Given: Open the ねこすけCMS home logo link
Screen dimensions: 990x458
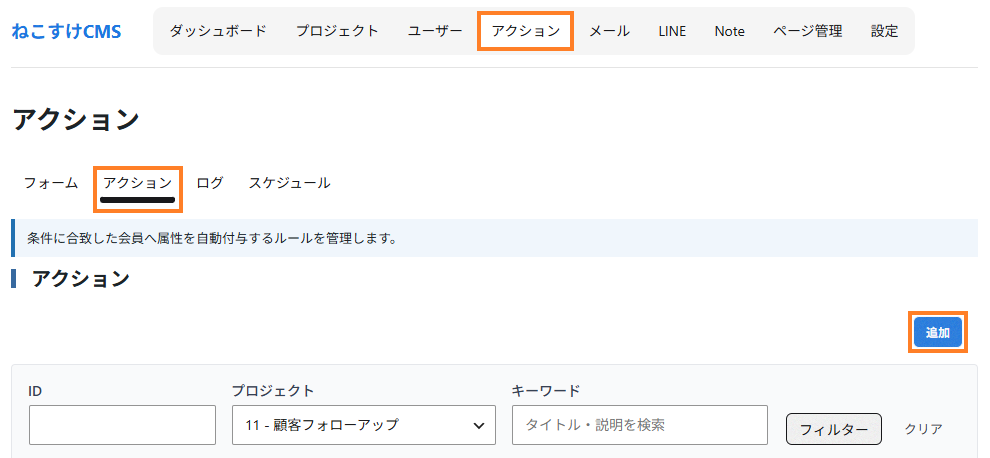Looking at the screenshot, I should coord(66,31).
